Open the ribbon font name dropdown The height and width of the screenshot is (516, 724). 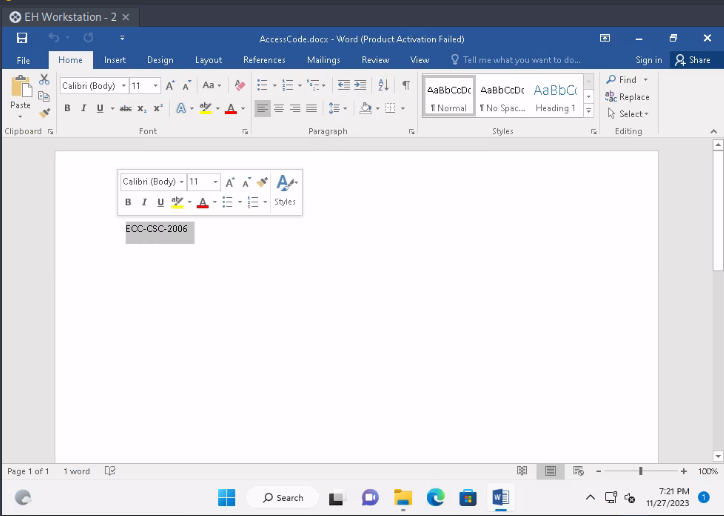(124, 86)
